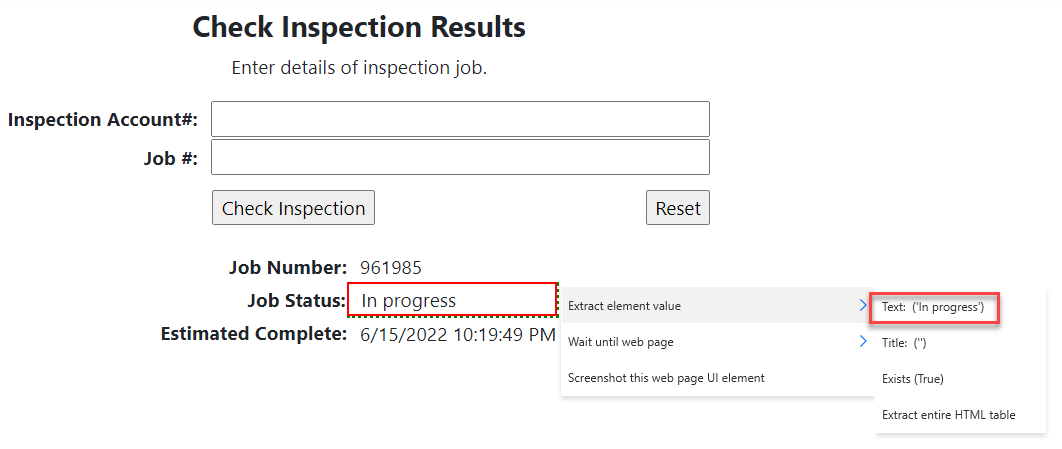Pick the Text: ('In progress') option
Screen dimensions: 1062x449
[x=933, y=307]
